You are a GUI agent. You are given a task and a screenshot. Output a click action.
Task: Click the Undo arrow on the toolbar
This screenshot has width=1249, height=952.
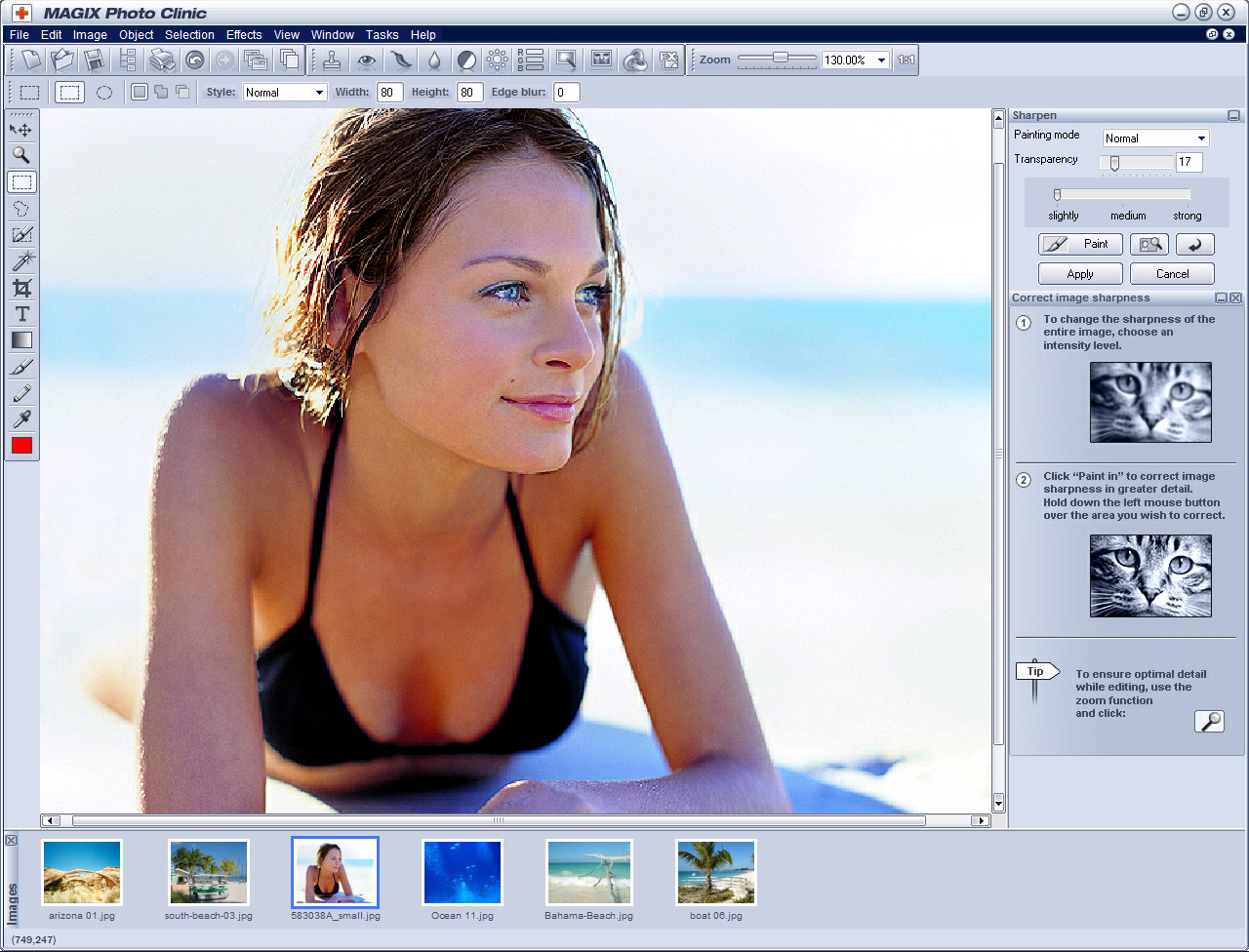coord(194,59)
